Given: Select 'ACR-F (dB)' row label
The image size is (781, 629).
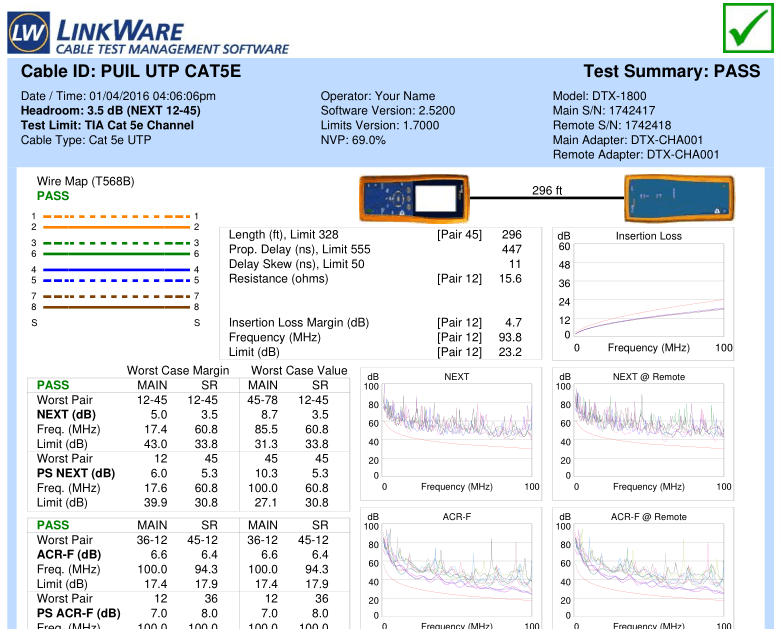Looking at the screenshot, I should (x=69, y=554).
